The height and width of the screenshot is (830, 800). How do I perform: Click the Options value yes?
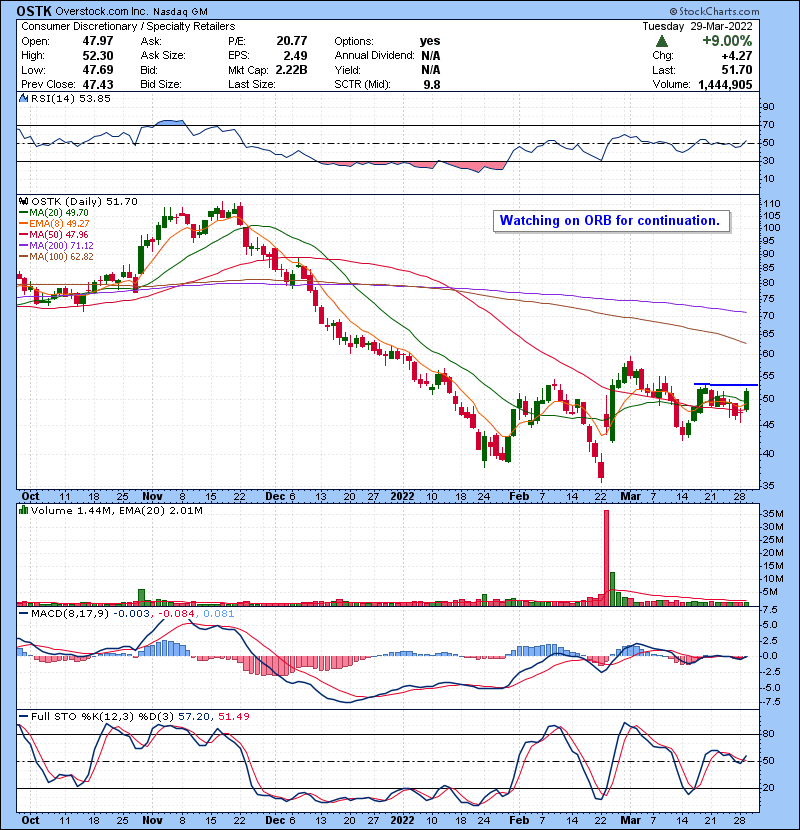[x=430, y=41]
